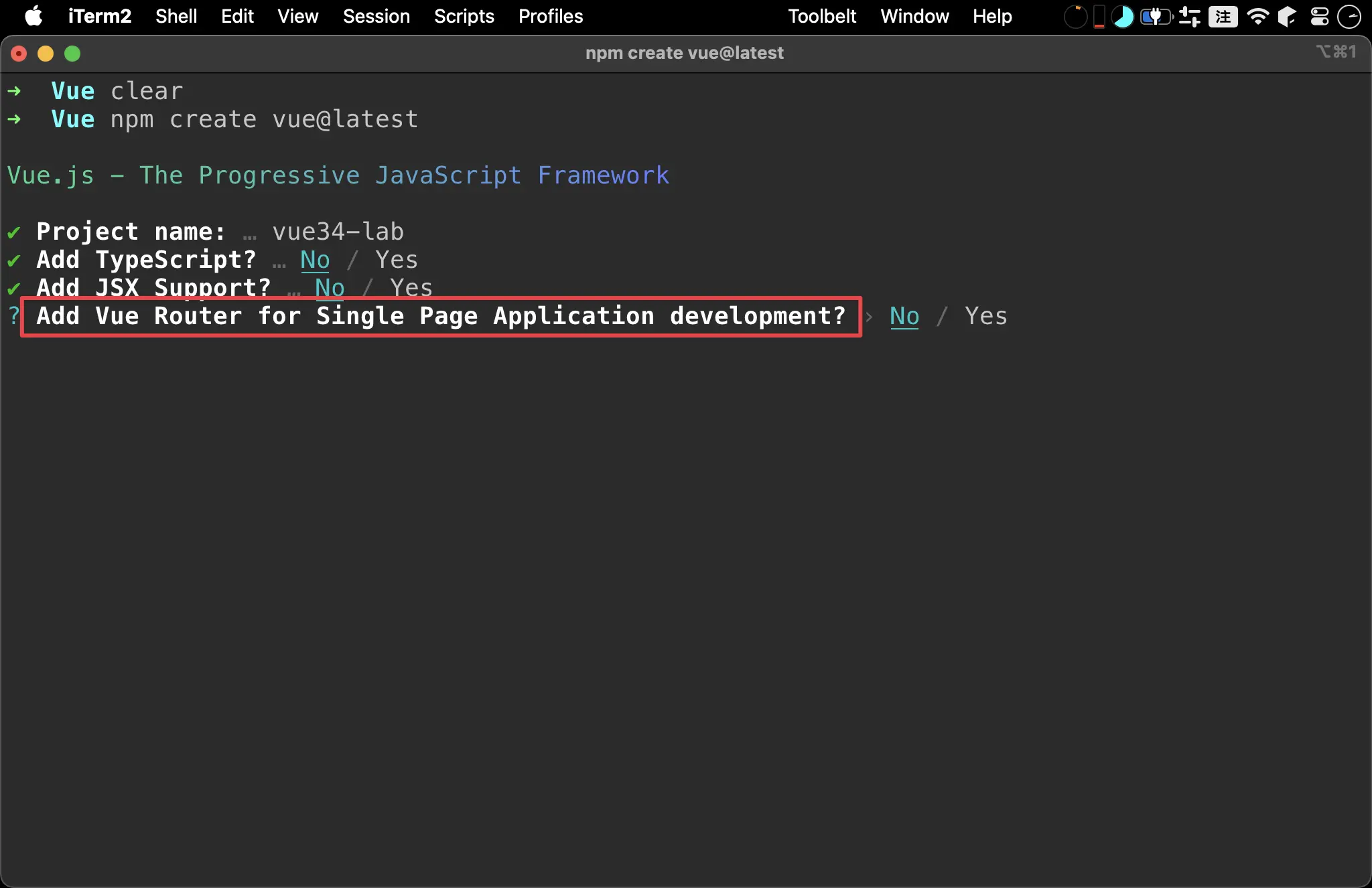Click the 'Add Vue Router for Single Page Application development?' prompt
This screenshot has height=888, width=1372.
tap(441, 316)
